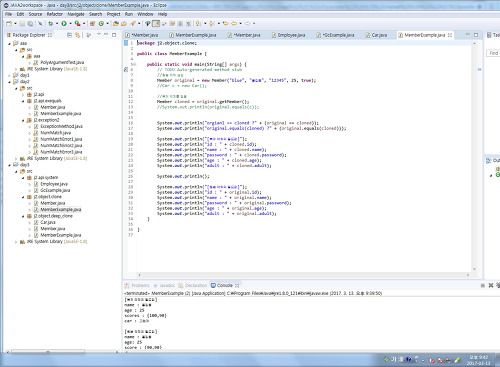Viewport: 500px width, 367px height.
Task: Click the editor vertical scrollbar
Action: pyautogui.click(x=475, y=156)
